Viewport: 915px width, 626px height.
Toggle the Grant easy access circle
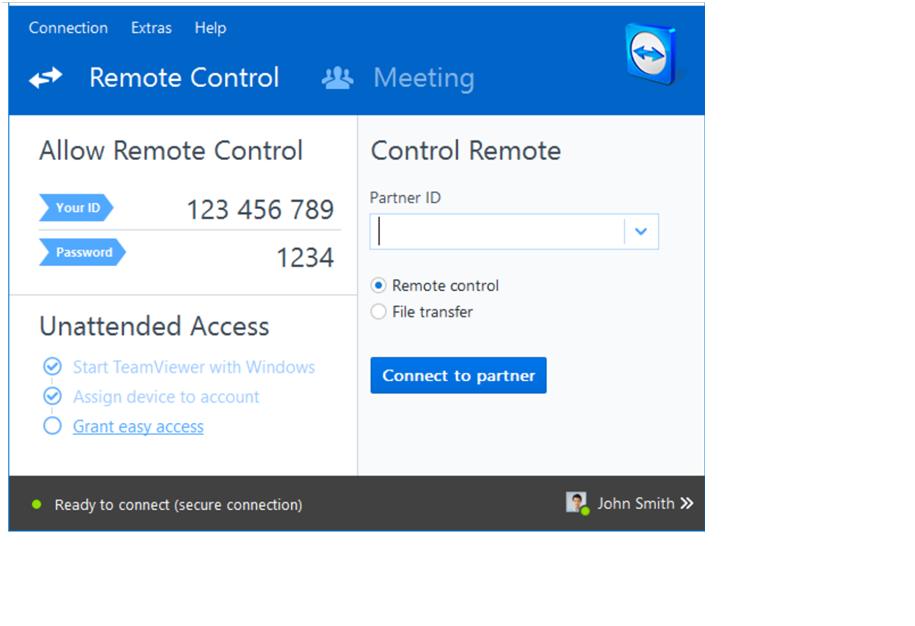point(53,426)
